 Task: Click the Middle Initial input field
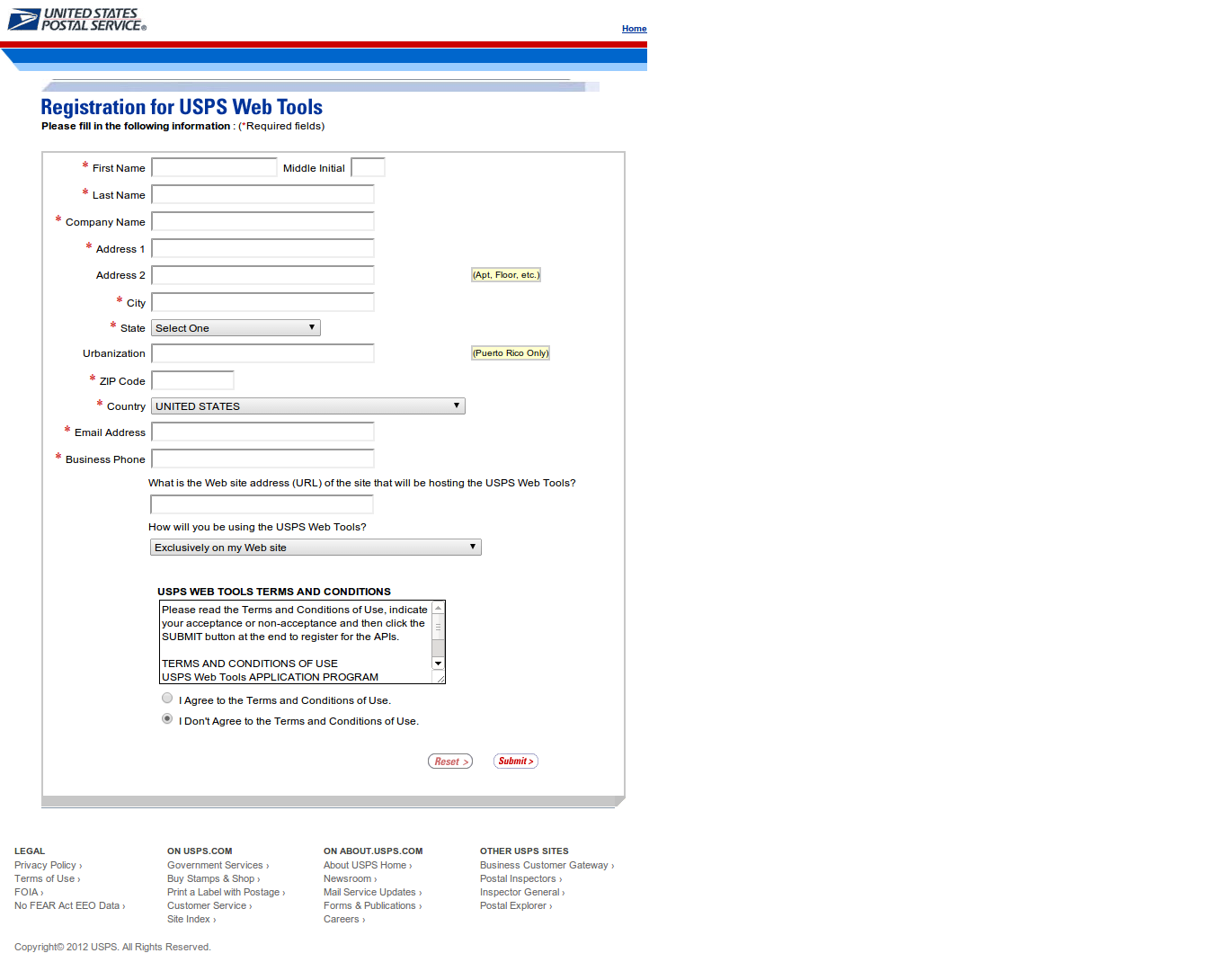point(368,167)
